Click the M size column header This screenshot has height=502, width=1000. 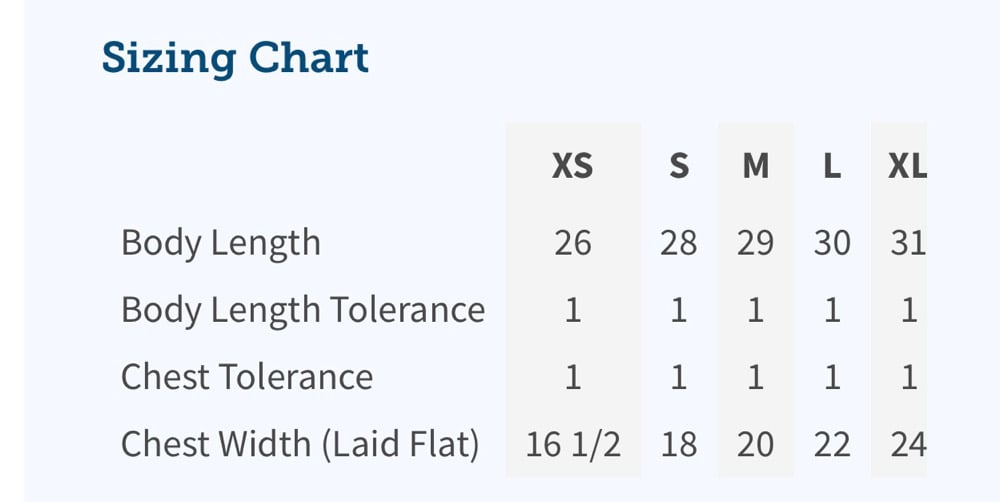(755, 166)
